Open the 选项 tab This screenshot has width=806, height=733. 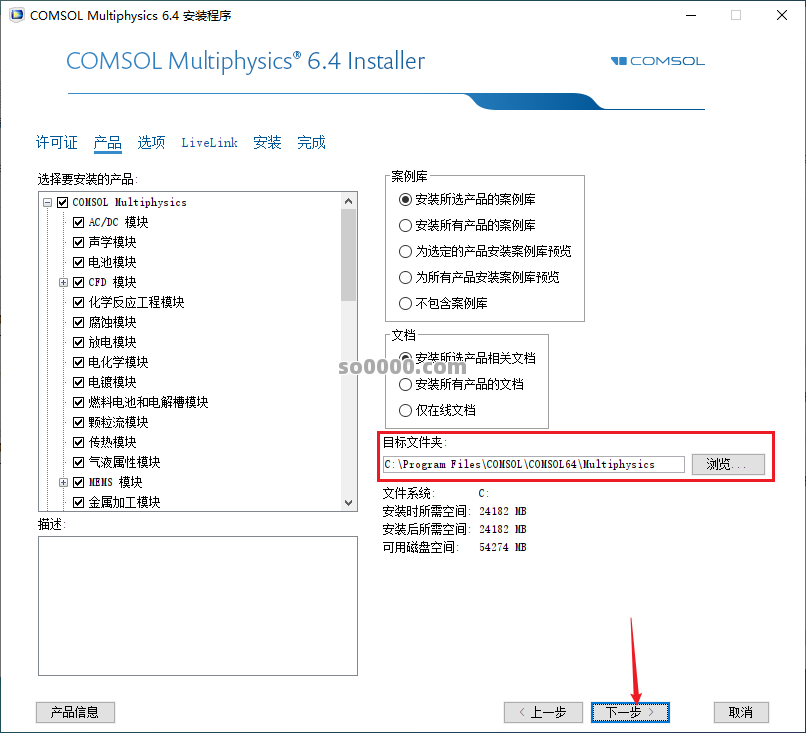pyautogui.click(x=151, y=142)
